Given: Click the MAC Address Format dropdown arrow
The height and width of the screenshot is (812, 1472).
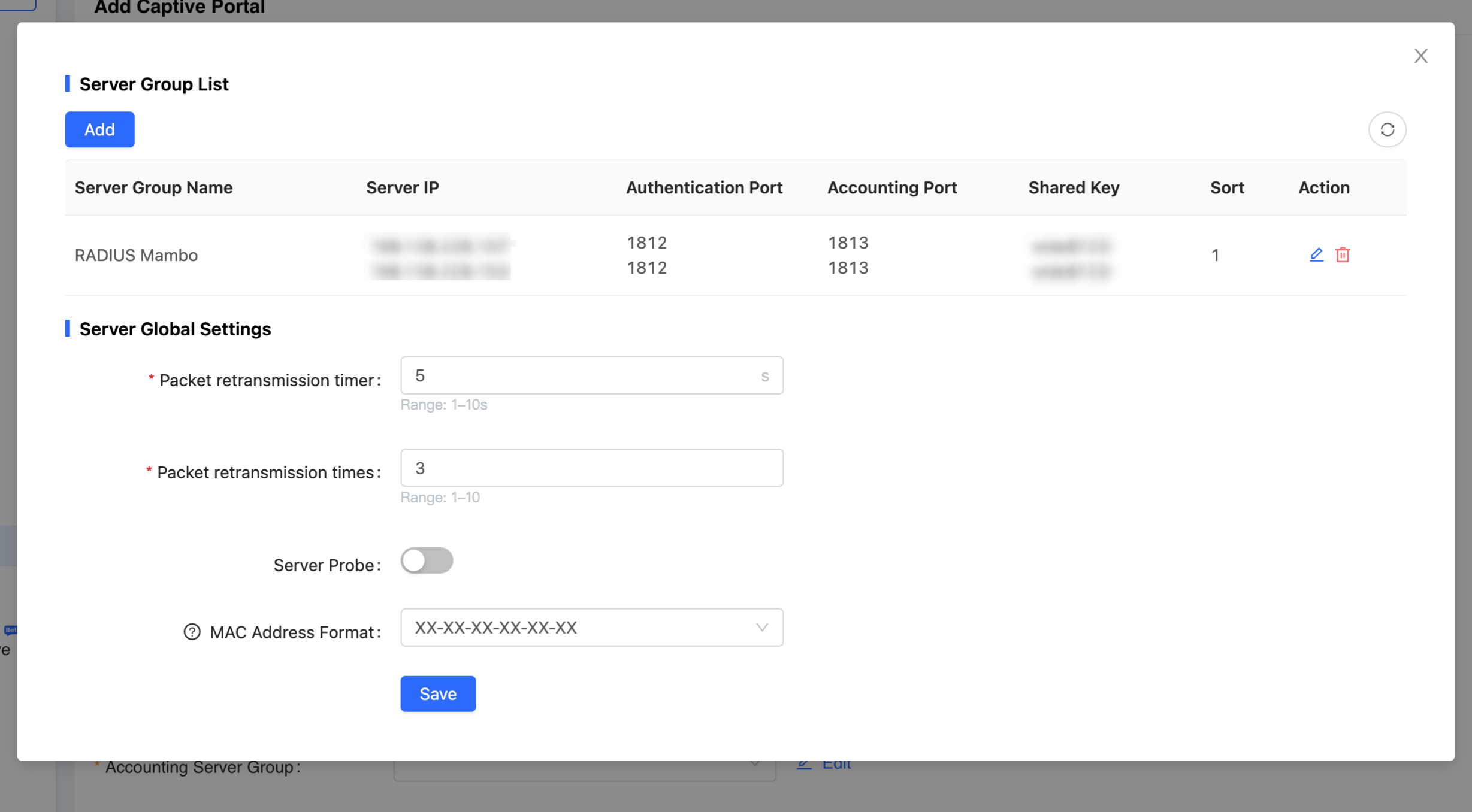Looking at the screenshot, I should point(761,627).
